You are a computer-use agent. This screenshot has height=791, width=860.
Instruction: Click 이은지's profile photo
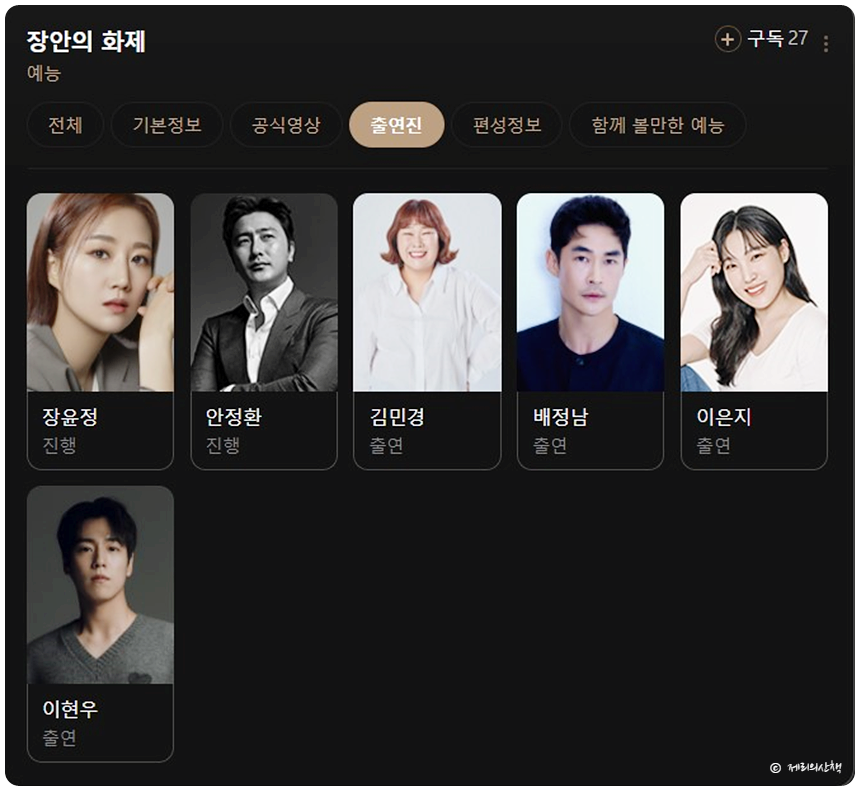click(754, 292)
